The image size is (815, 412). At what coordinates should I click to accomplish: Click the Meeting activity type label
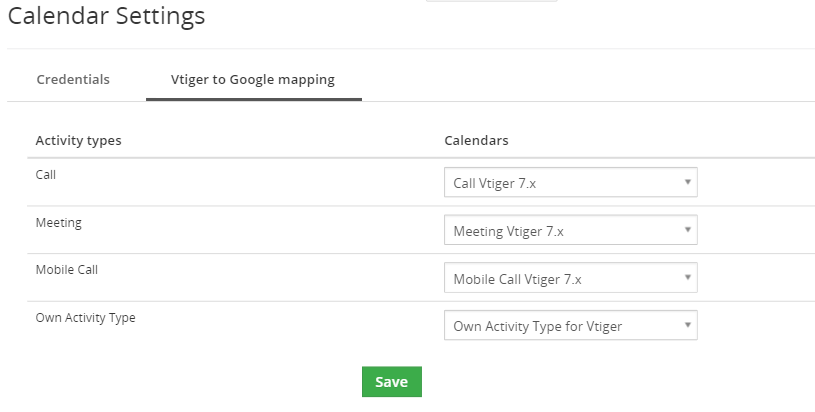(x=59, y=223)
